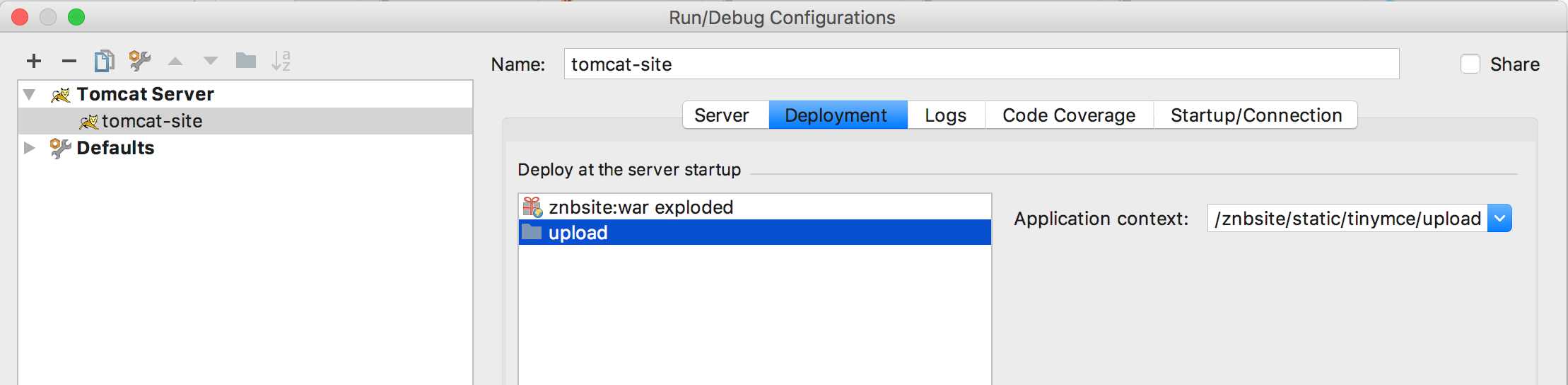Collapse the Tomcat Server tree node
The image size is (1568, 385).
30,94
